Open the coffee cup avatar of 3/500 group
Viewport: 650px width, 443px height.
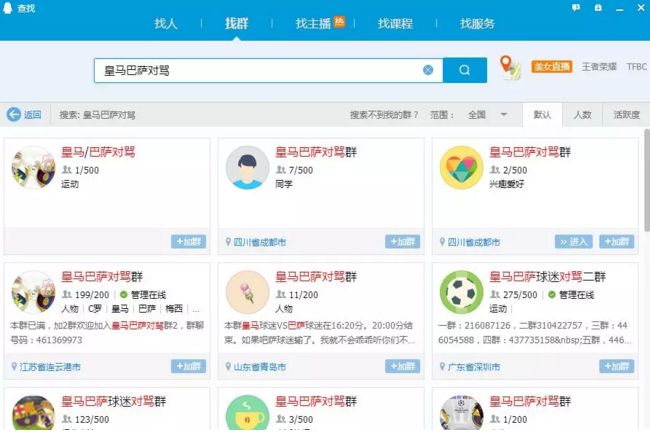click(247, 413)
